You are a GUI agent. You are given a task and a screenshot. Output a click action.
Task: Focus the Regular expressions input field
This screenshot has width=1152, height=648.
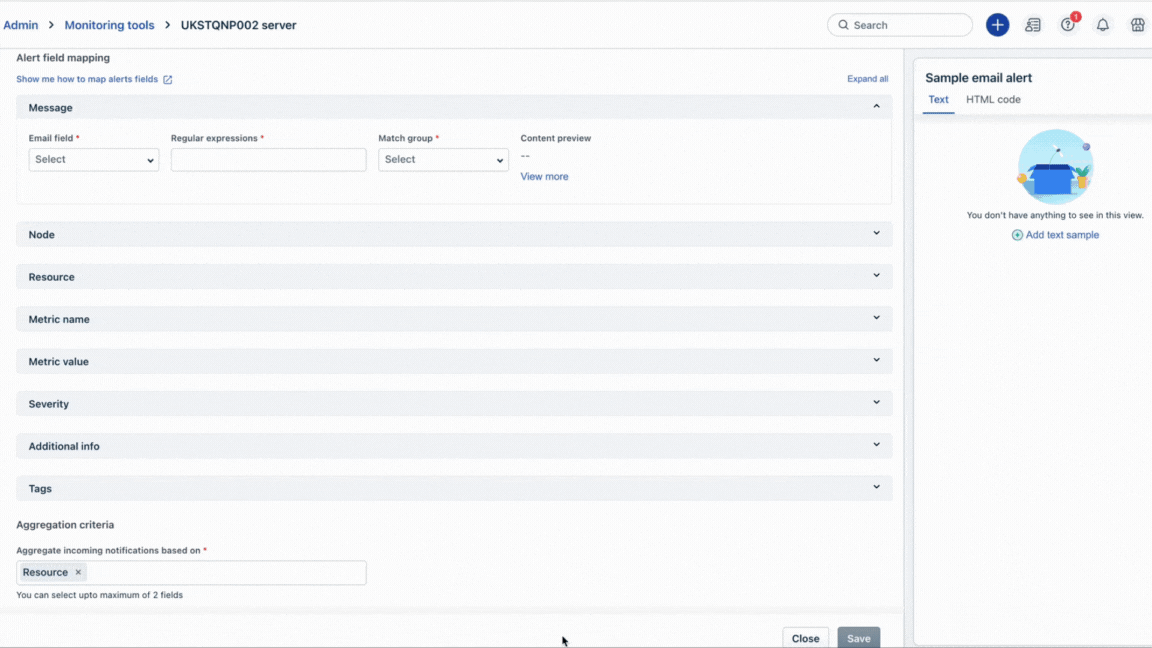(268, 159)
